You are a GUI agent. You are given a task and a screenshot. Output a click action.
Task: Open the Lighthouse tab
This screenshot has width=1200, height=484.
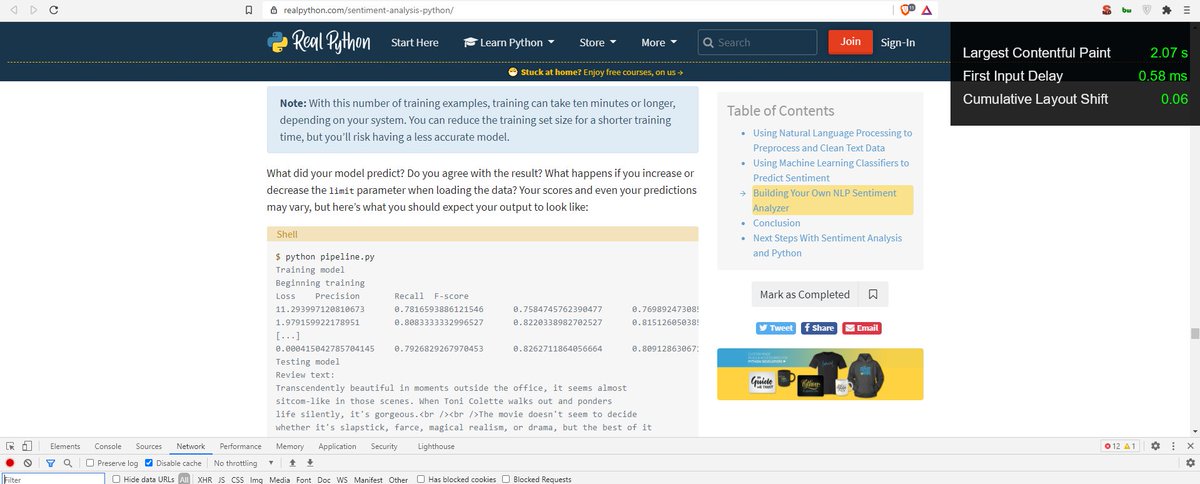(x=436, y=446)
